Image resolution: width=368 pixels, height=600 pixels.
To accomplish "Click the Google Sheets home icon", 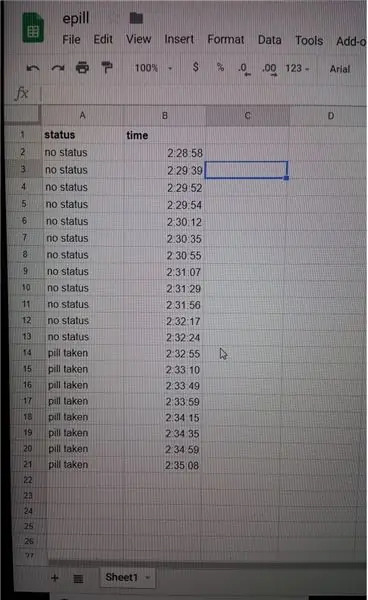I will coord(33,28).
